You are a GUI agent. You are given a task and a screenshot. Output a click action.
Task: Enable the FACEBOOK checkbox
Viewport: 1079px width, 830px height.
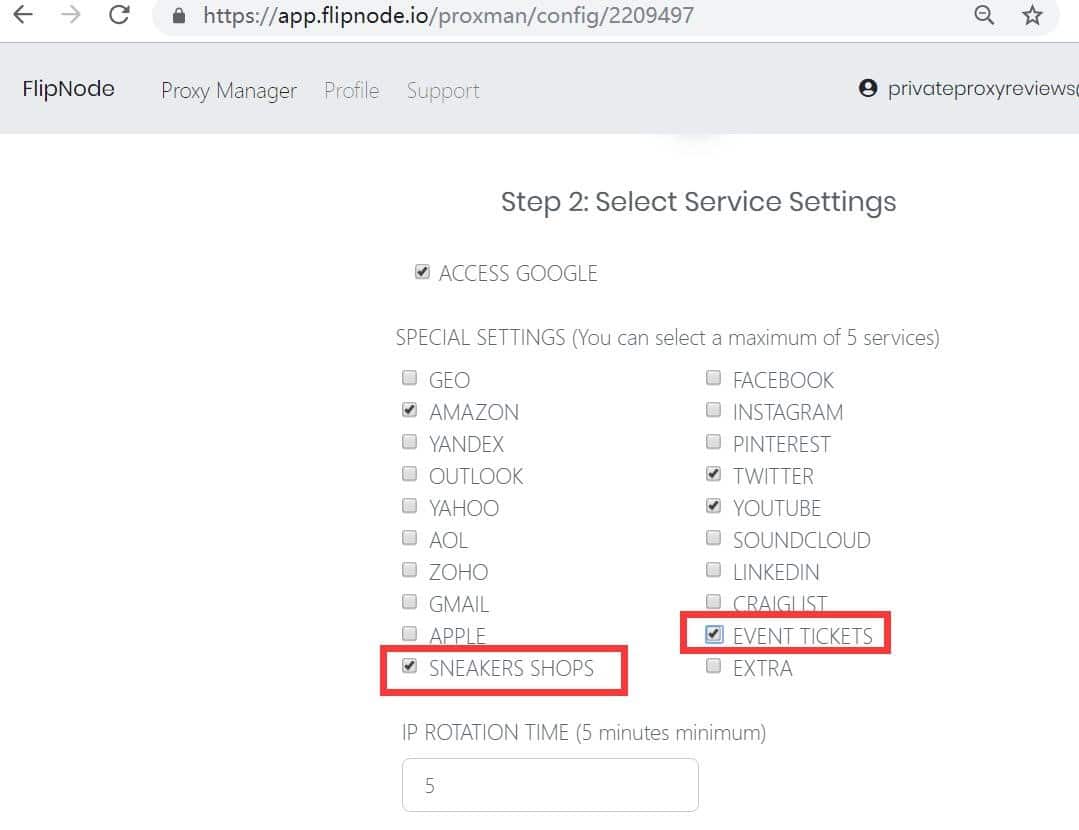pyautogui.click(x=714, y=377)
